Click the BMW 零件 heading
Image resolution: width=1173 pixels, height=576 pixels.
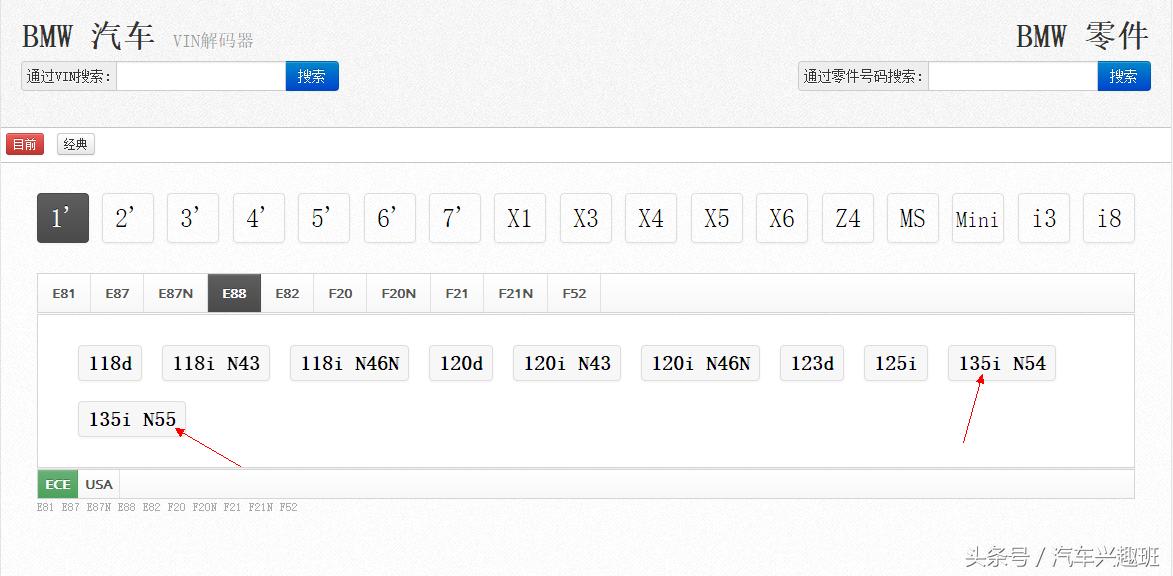1082,36
